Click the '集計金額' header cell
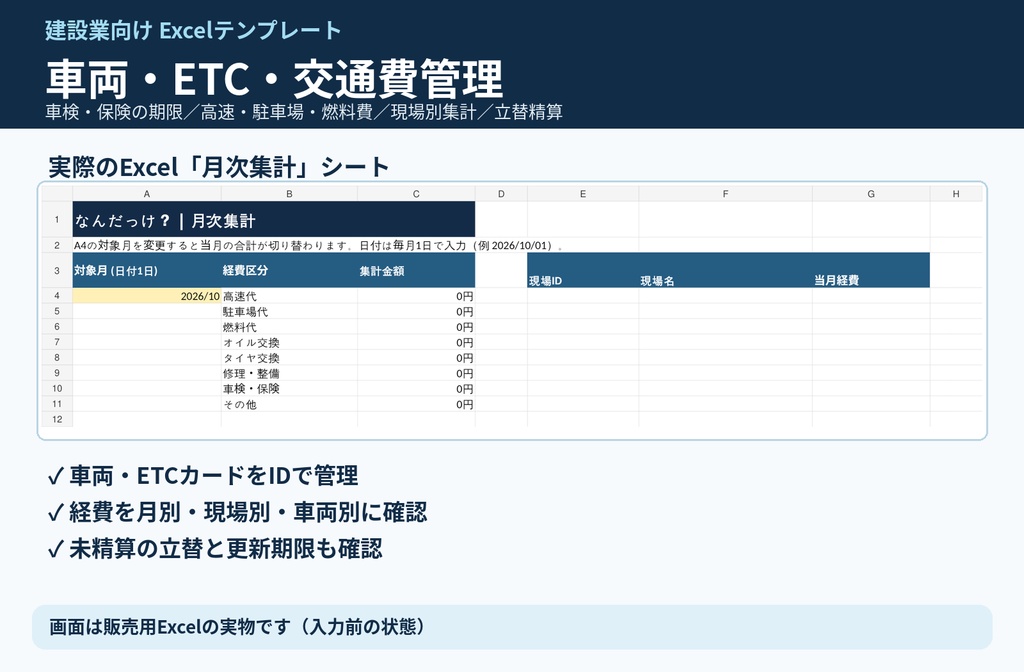This screenshot has width=1024, height=672. click(x=416, y=270)
